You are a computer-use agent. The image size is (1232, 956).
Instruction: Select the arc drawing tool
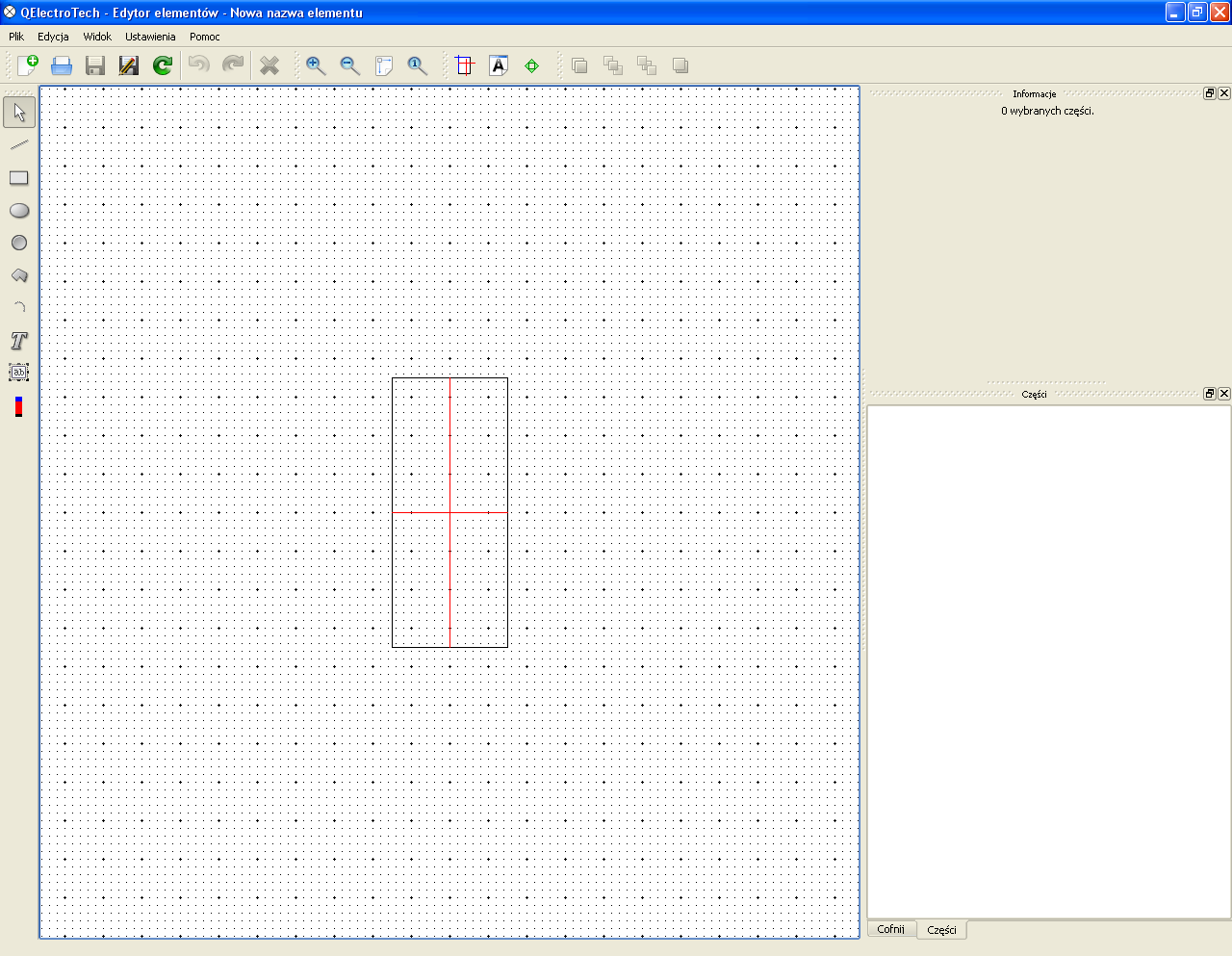click(19, 307)
